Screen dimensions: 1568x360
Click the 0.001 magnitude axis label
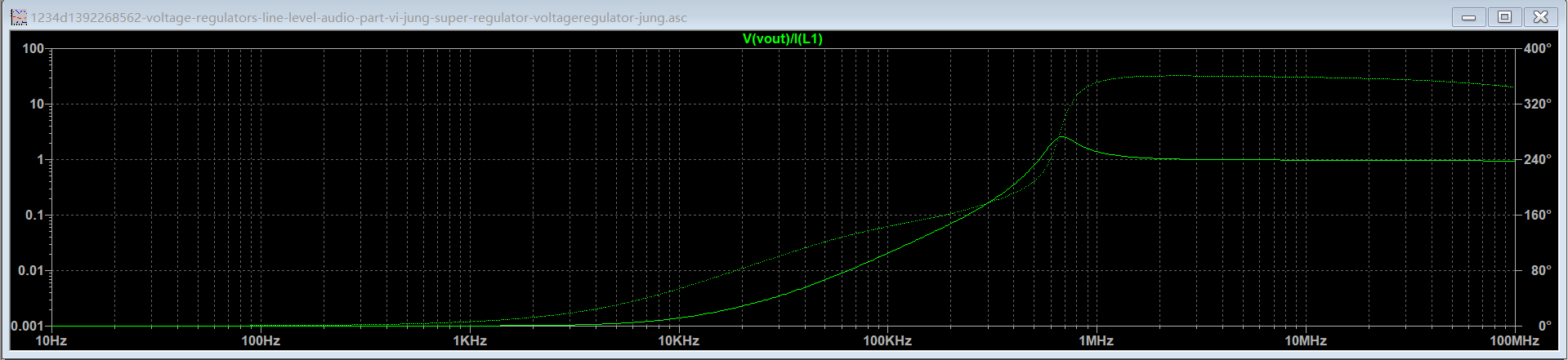click(x=28, y=326)
